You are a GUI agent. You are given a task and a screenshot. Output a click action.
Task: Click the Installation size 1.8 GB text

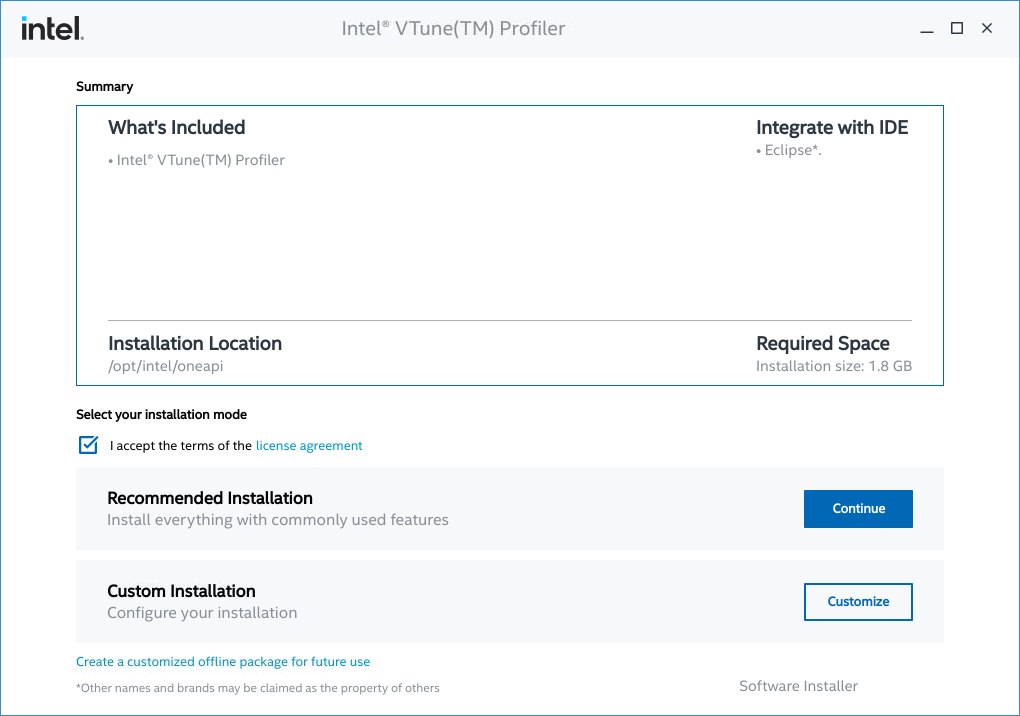tap(834, 366)
